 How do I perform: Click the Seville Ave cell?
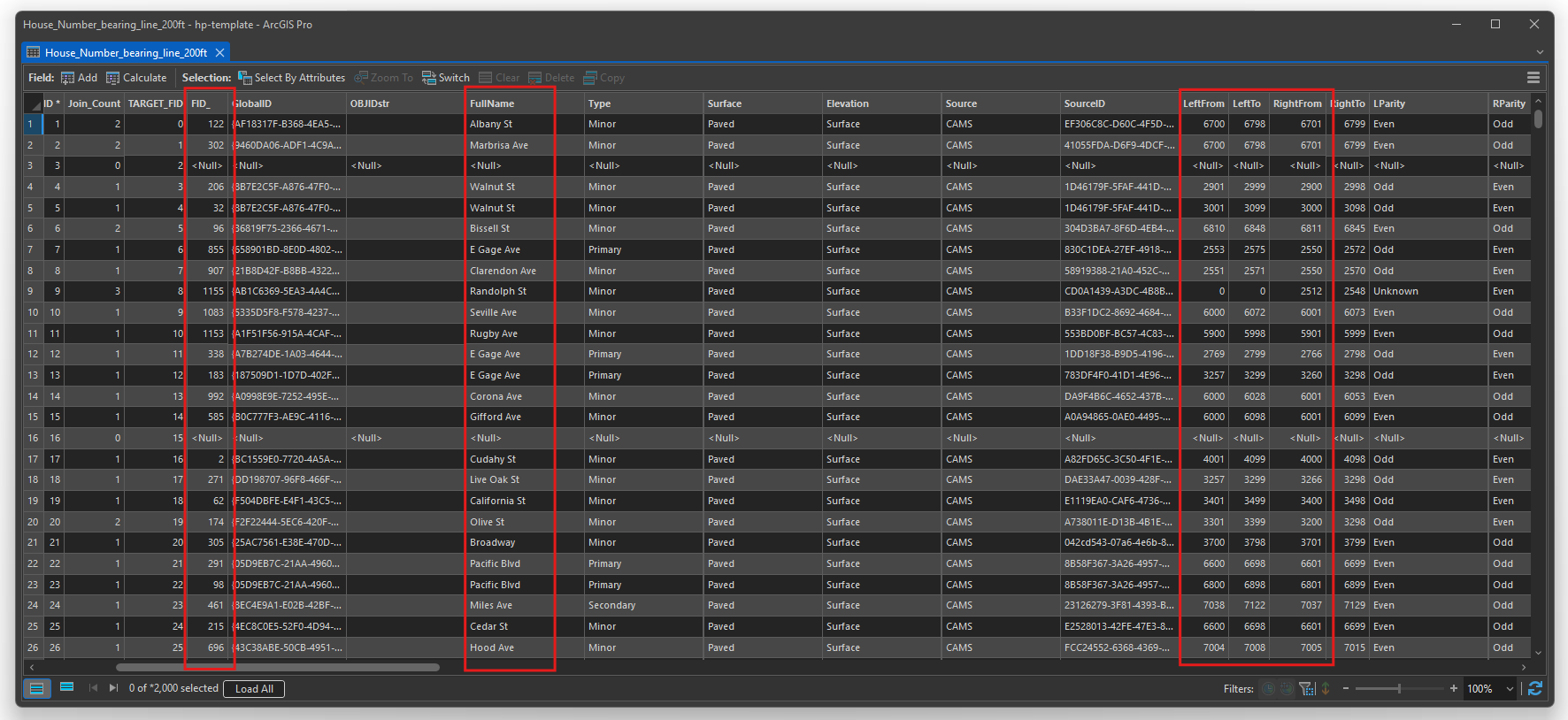tap(525, 312)
